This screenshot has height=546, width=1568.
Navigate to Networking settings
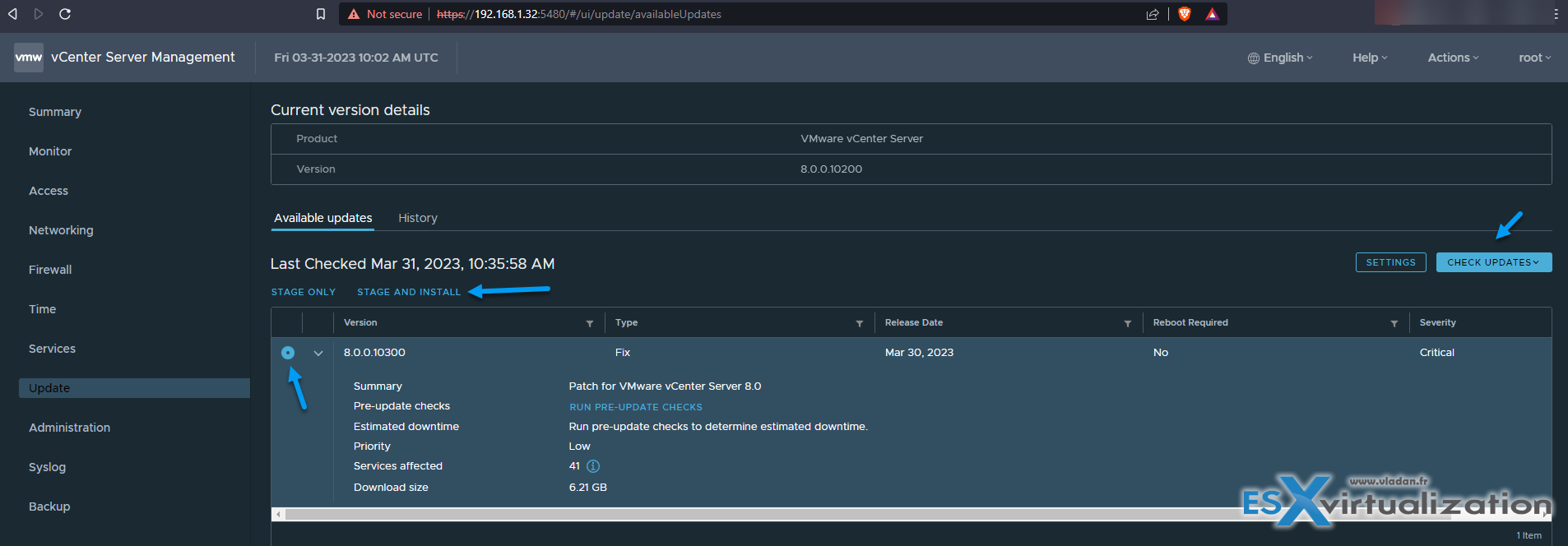click(x=61, y=230)
